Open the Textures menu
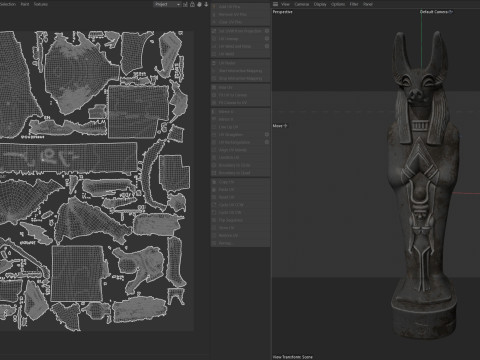Image resolution: width=480 pixels, height=360 pixels. 41,4
